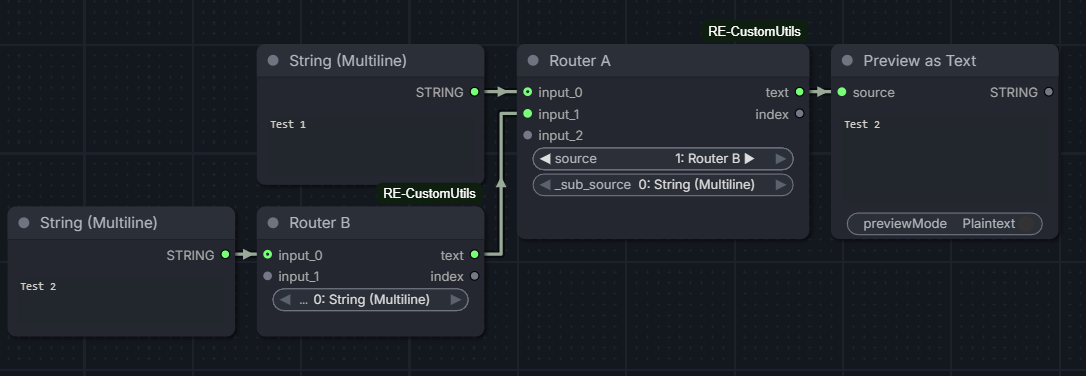Screen dimensions: 1086x376
Task: Click Router B input_0 socket
Action: 268,255
